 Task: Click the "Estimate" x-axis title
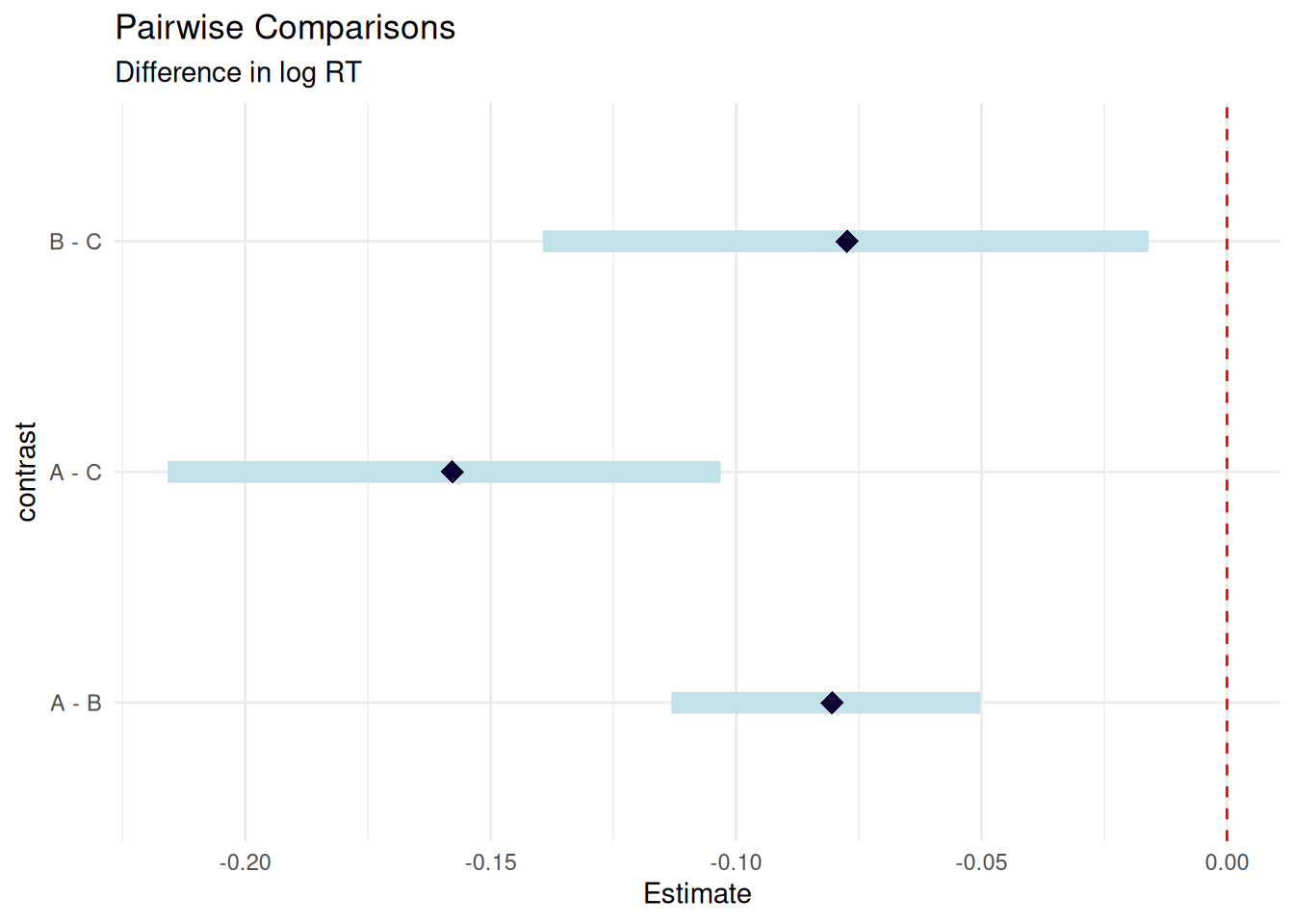coord(697,893)
